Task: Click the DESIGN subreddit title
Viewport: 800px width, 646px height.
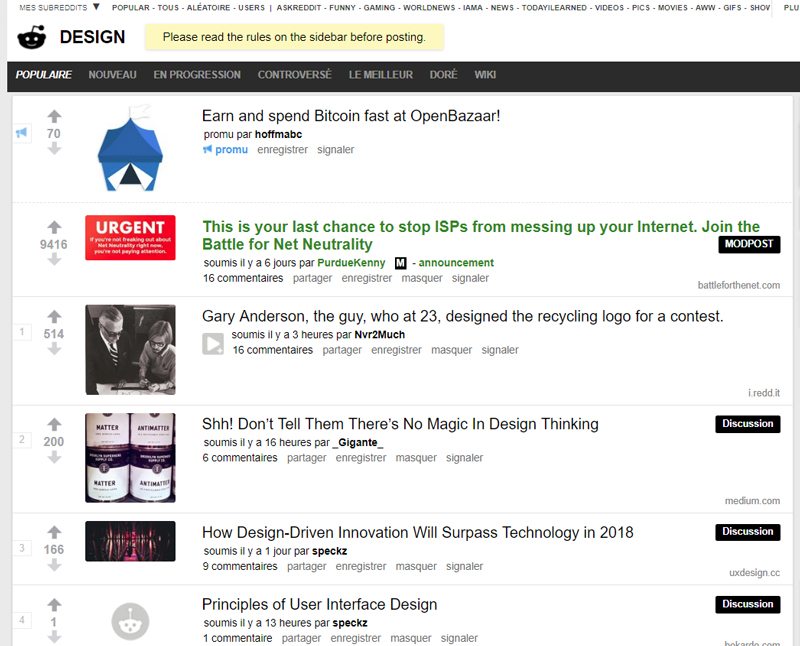Action: point(92,37)
